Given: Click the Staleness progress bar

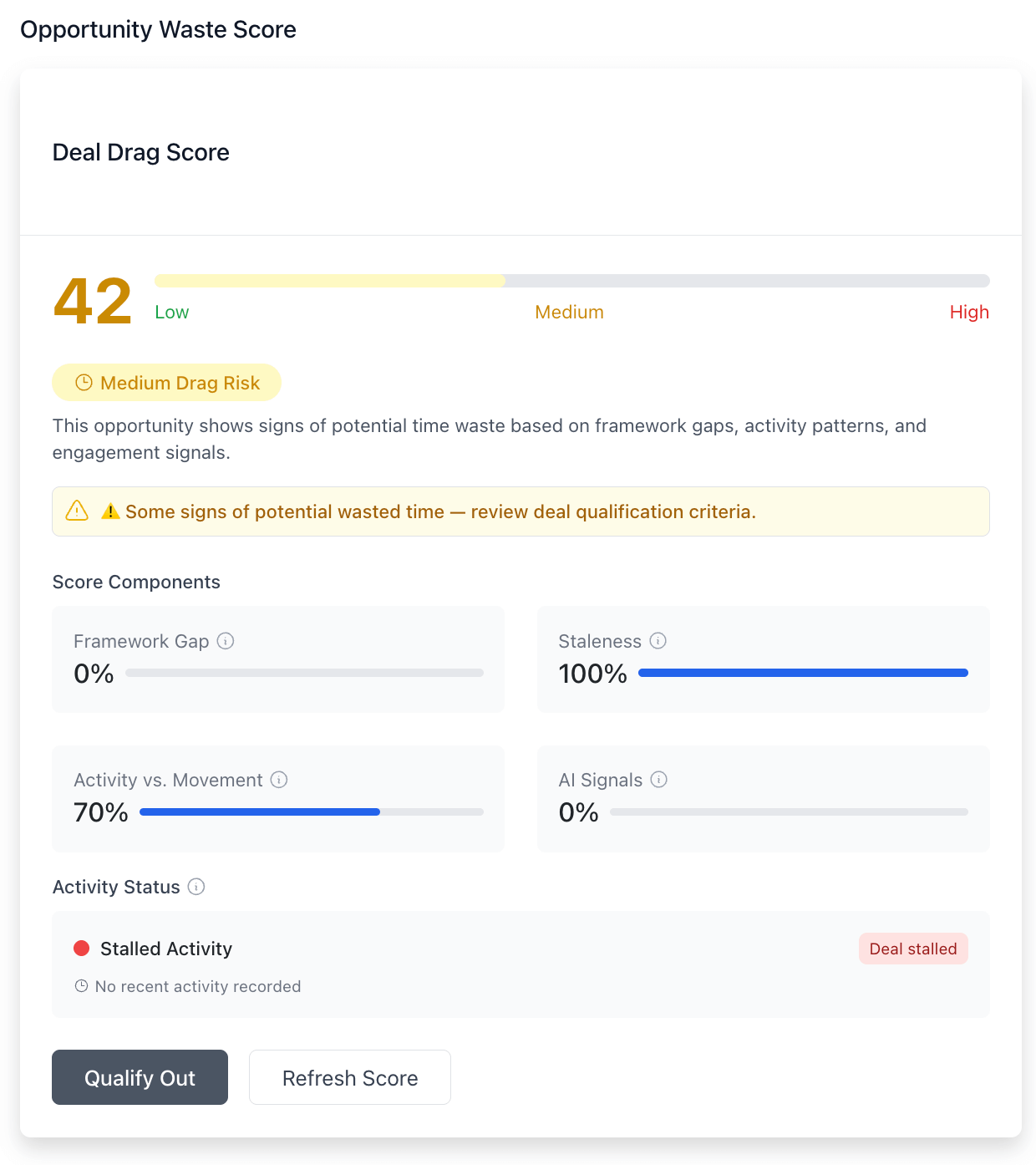Looking at the screenshot, I should (802, 672).
